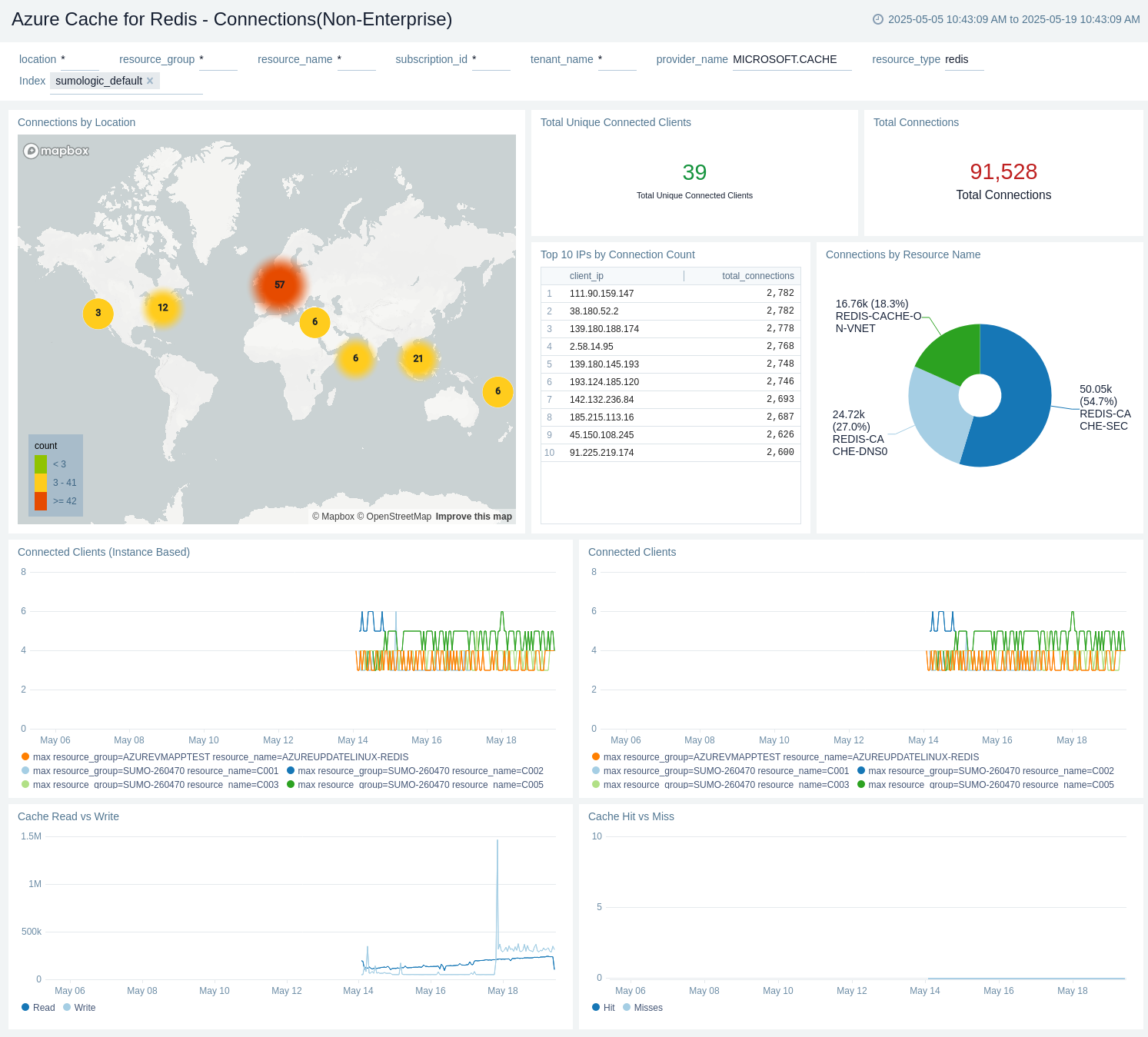
Task: Select the 21 cluster over Southeast Asia
Action: click(x=418, y=358)
